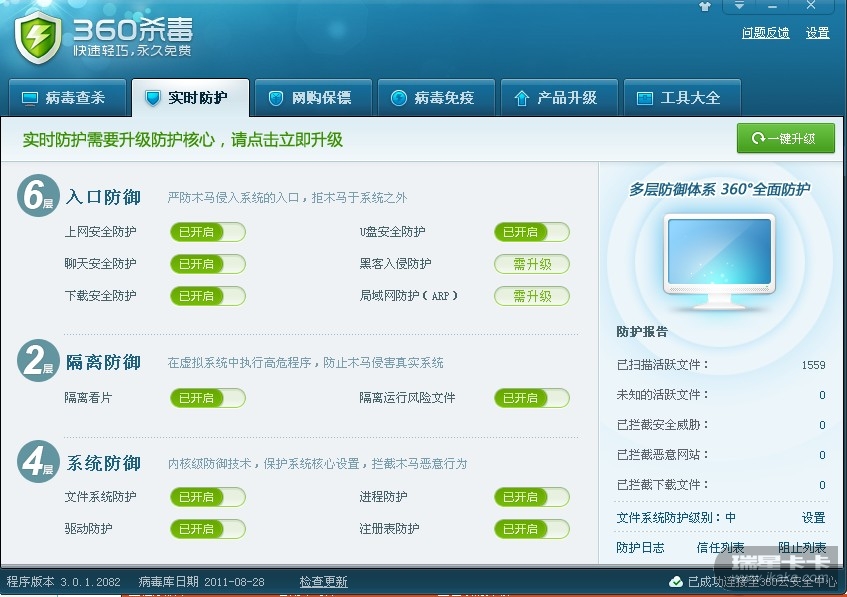The image size is (847, 597).
Task: Toggle U盘安全防护 switch
Action: (532, 232)
